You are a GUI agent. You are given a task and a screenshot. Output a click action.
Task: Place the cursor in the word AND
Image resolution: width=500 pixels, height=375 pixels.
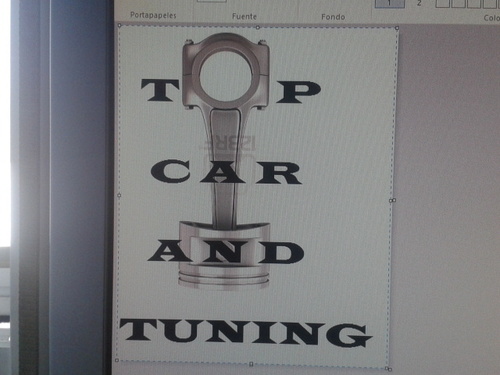point(226,252)
